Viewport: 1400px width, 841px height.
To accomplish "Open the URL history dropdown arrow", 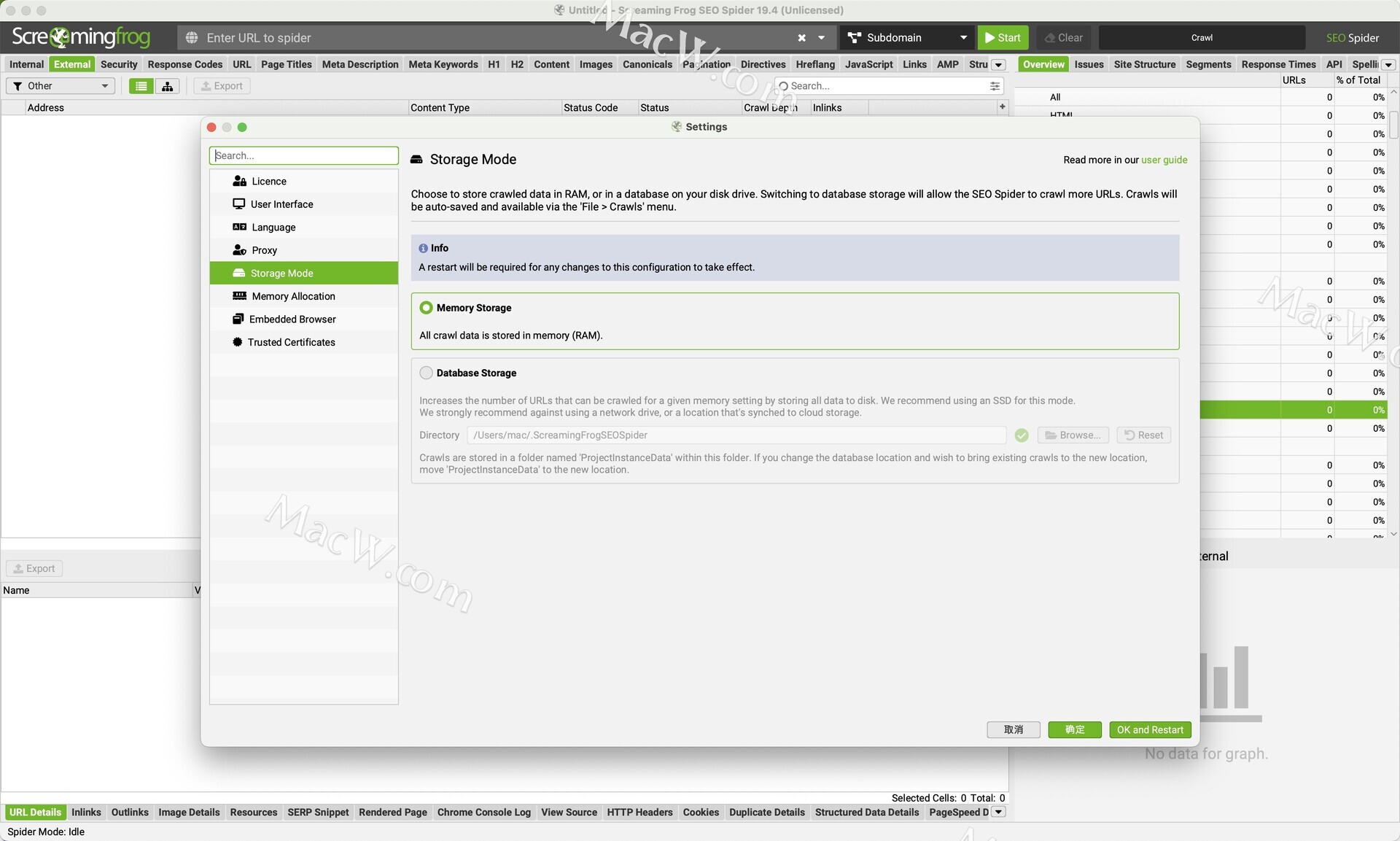I will pos(821,38).
